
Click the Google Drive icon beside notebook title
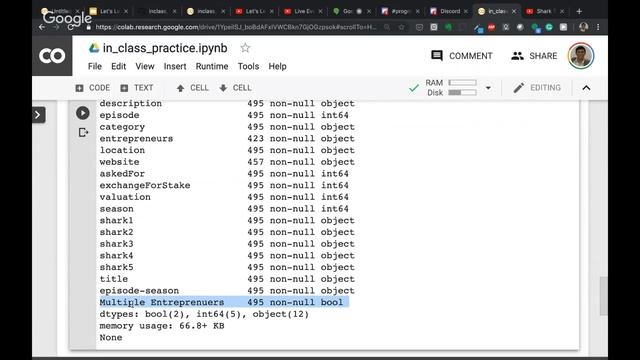coord(94,48)
